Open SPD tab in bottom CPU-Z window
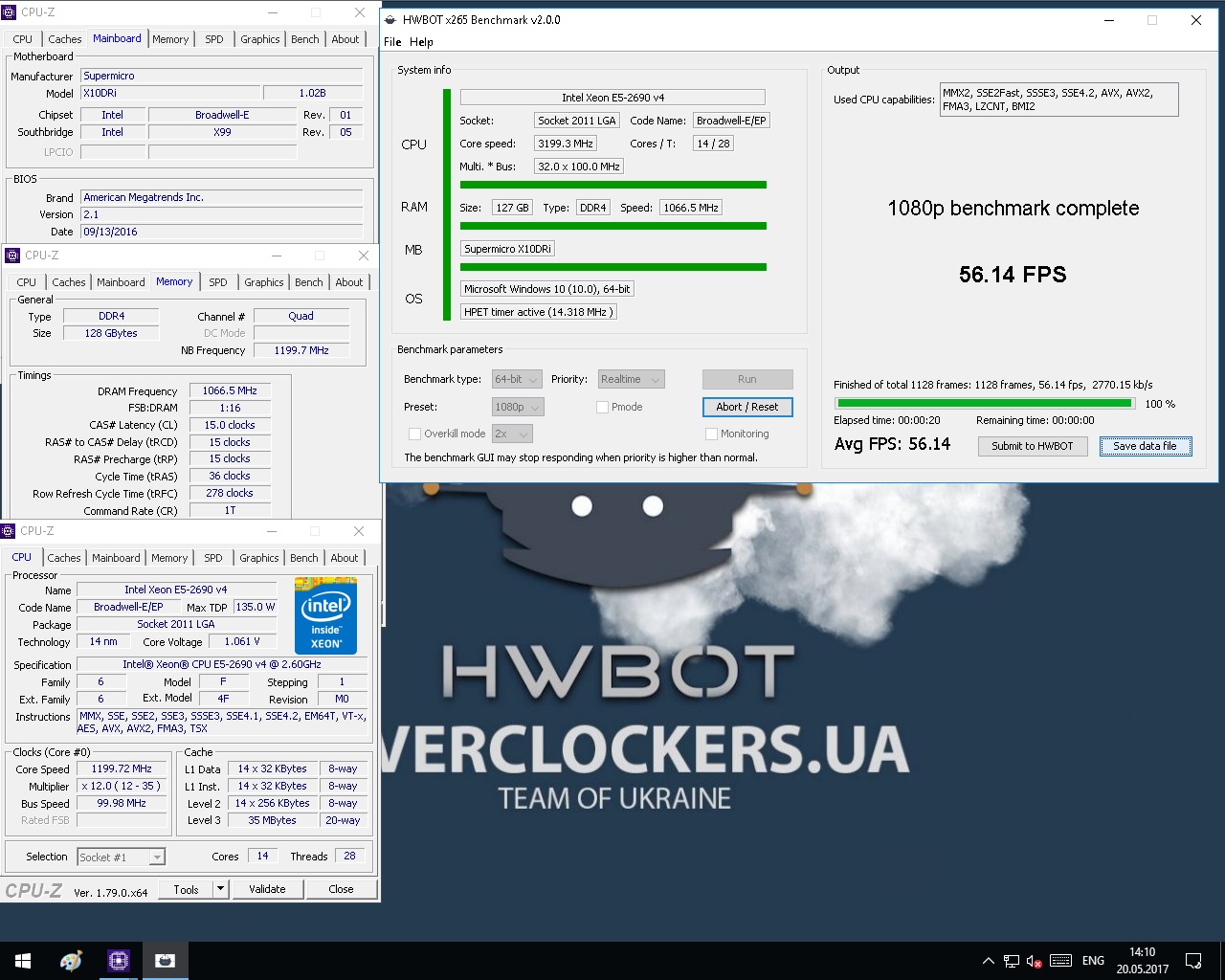The height and width of the screenshot is (980, 1225). pyautogui.click(x=213, y=558)
